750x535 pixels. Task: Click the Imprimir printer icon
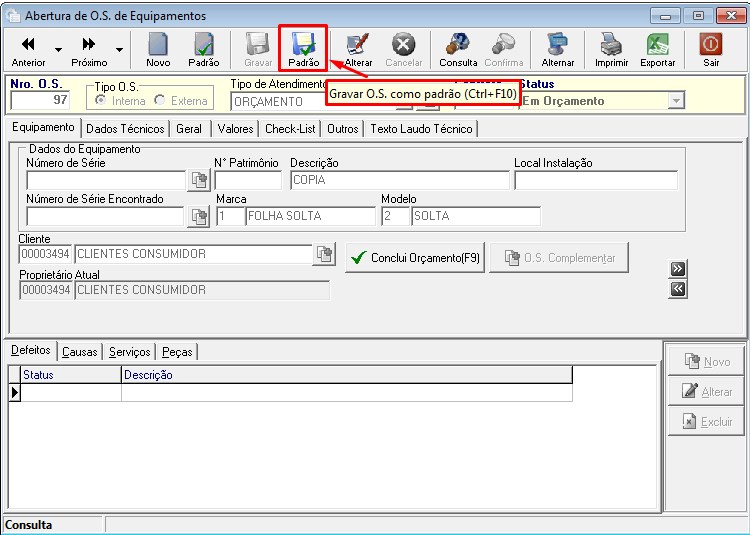[x=611, y=45]
